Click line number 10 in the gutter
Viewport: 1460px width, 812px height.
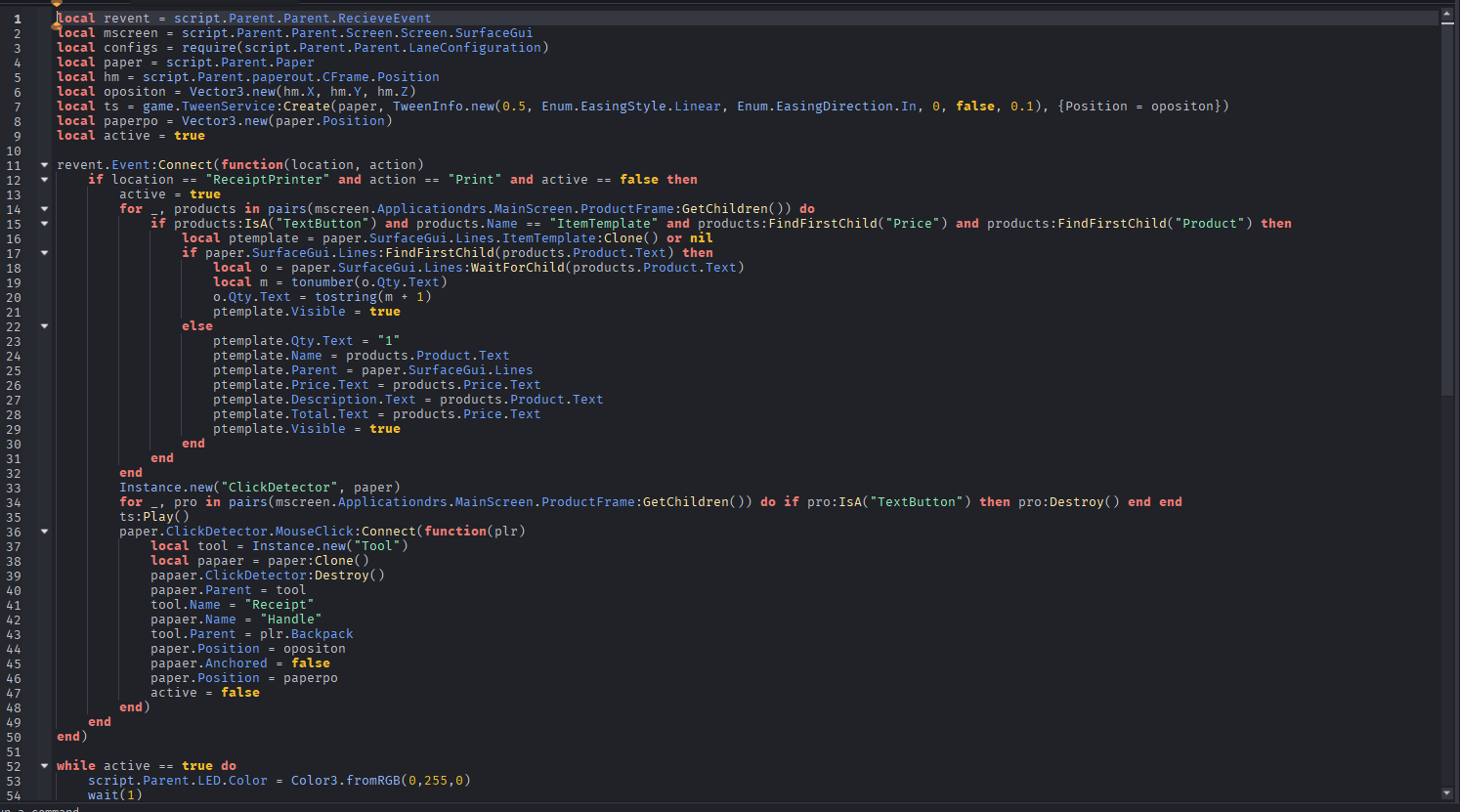(14, 150)
